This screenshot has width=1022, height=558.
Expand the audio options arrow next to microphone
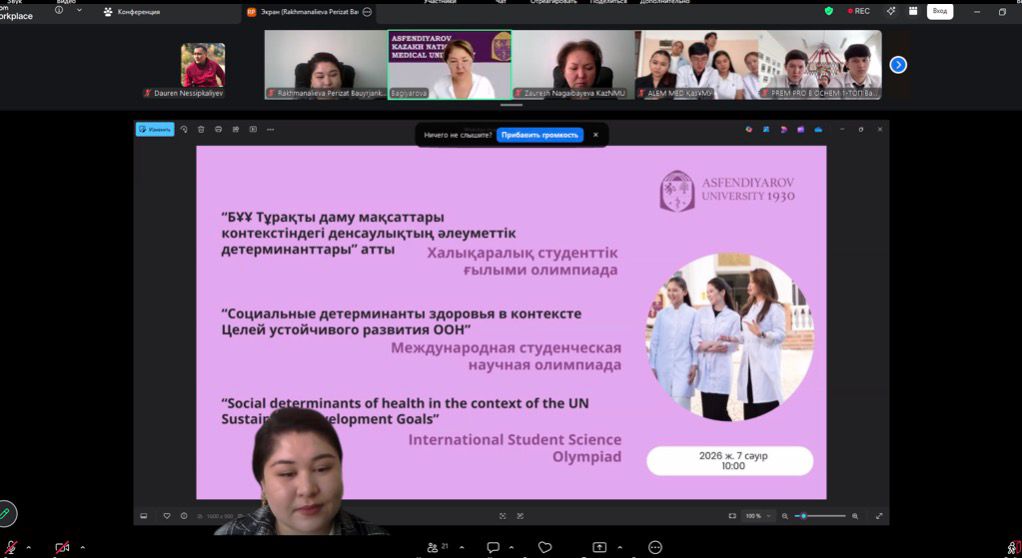(28, 547)
